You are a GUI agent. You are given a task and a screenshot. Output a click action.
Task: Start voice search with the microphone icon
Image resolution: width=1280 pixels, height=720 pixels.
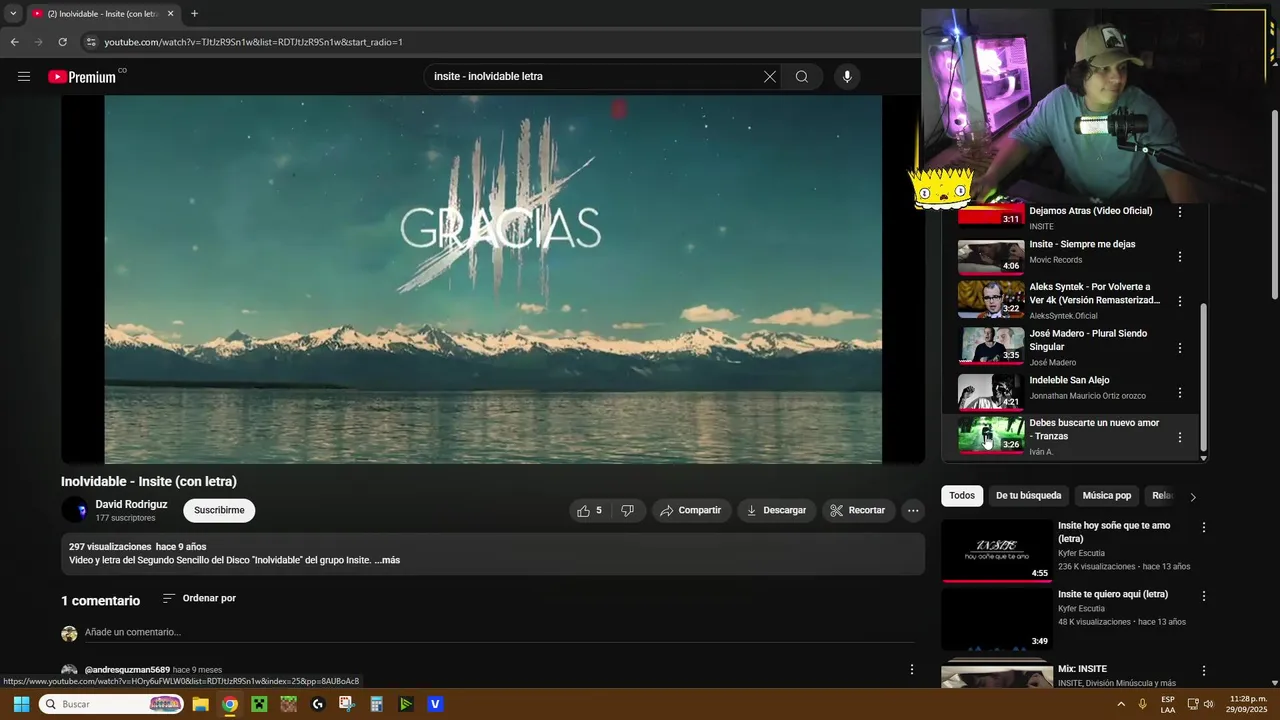click(847, 76)
